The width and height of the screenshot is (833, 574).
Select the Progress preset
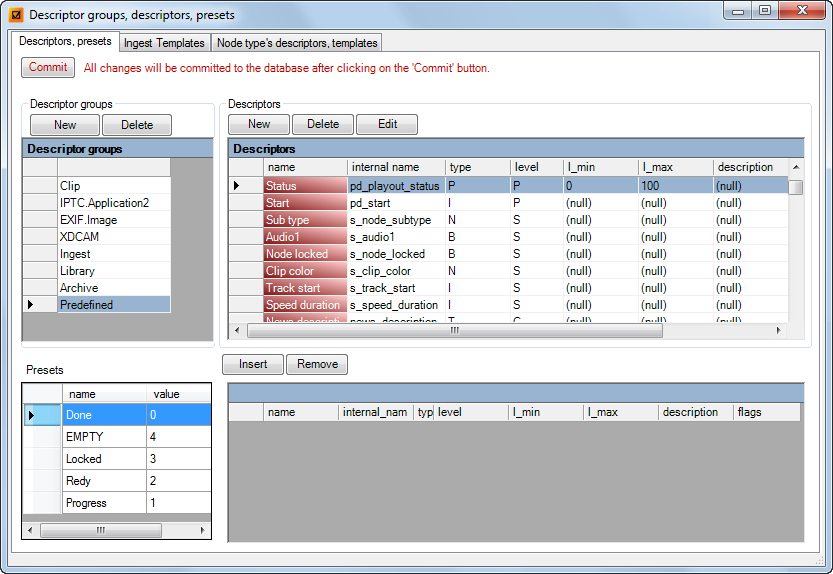[105, 503]
